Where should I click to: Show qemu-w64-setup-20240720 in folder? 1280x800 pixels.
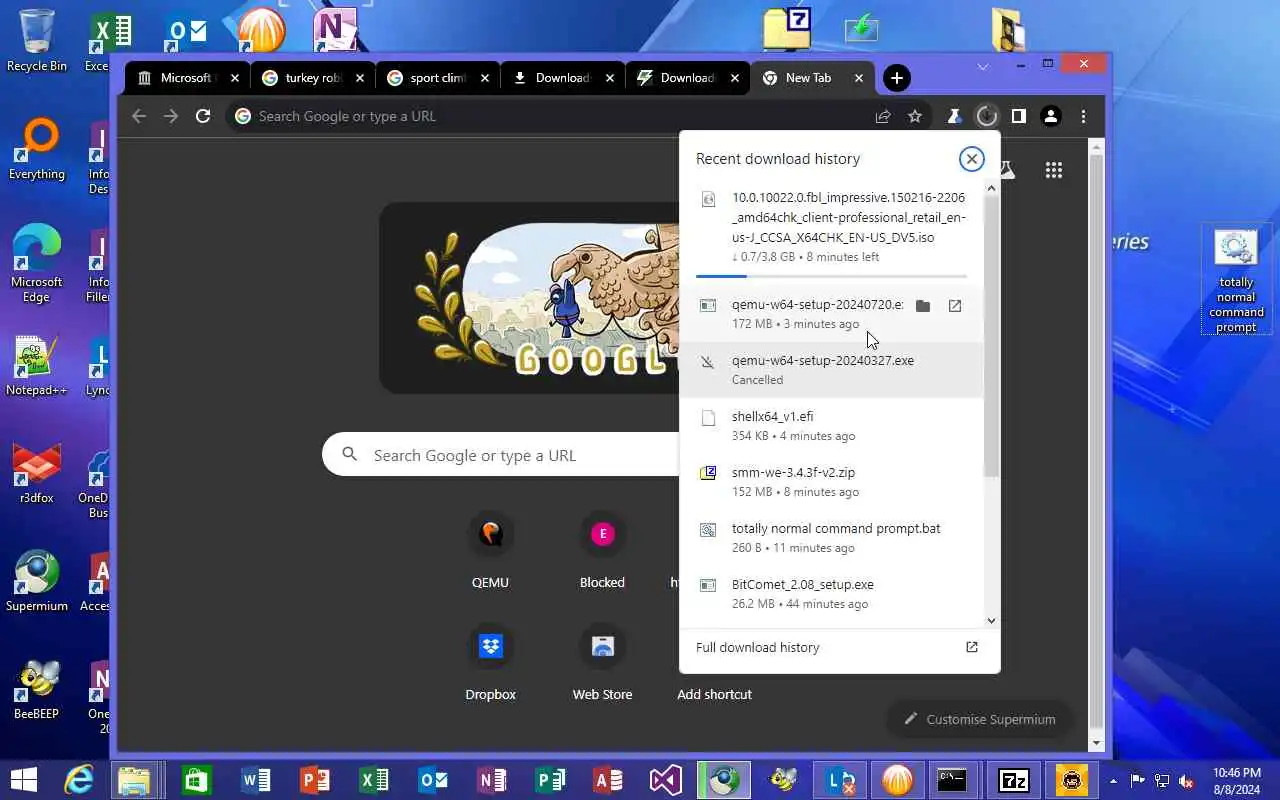tap(923, 306)
